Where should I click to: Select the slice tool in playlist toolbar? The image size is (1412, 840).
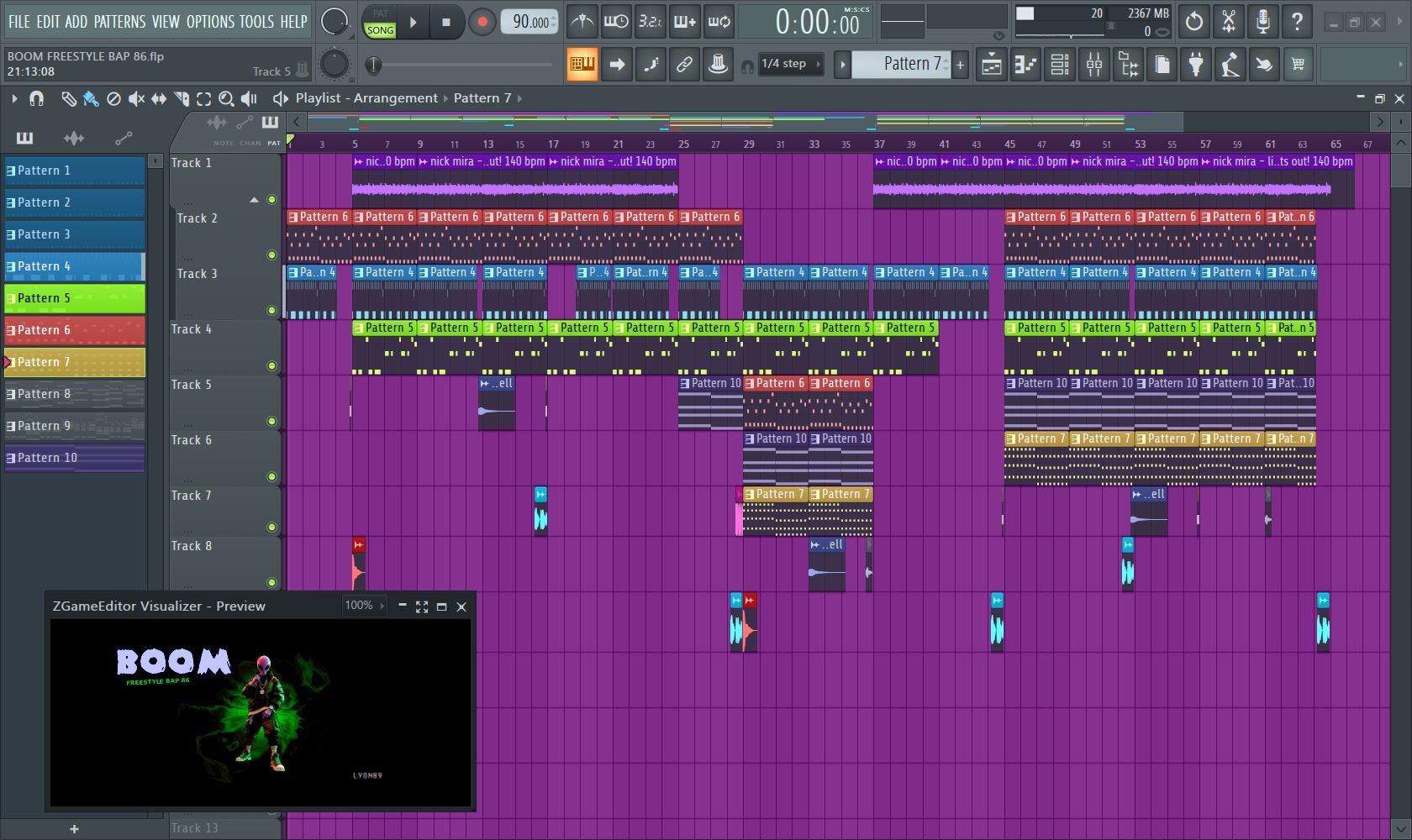point(181,99)
